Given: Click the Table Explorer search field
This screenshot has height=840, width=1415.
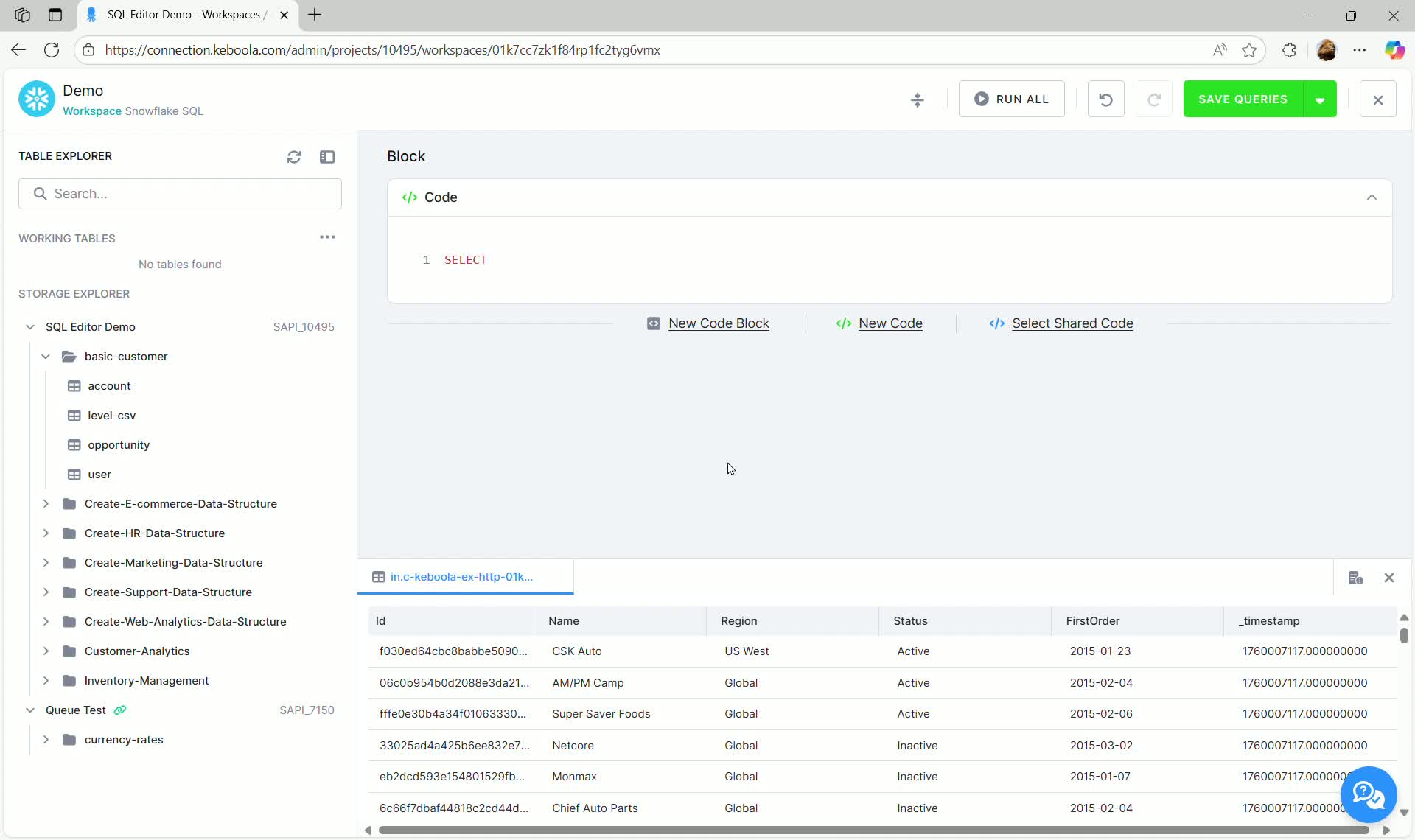Looking at the screenshot, I should click(x=181, y=193).
